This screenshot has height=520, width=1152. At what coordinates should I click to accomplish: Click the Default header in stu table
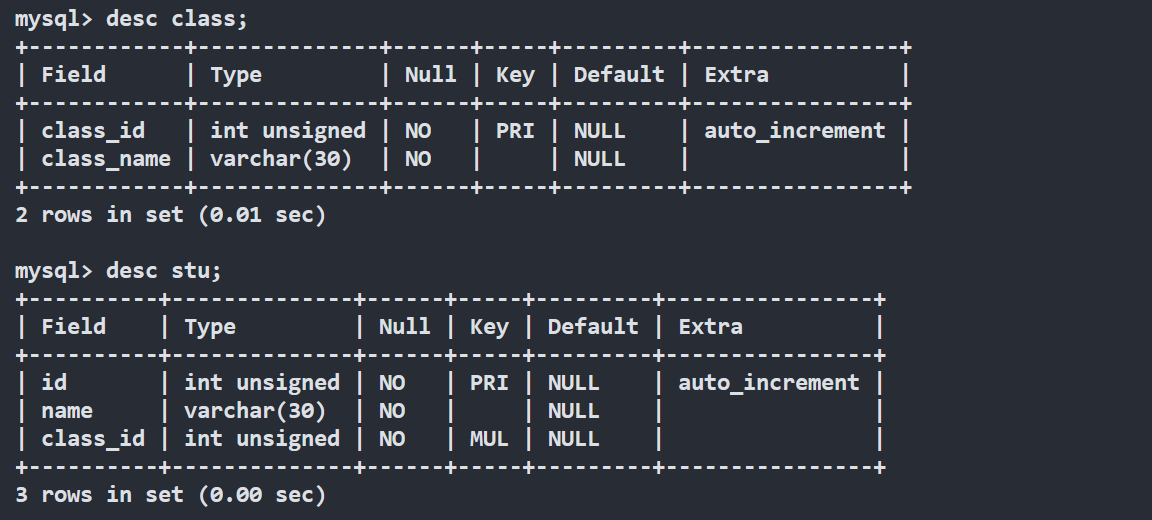[x=593, y=327]
